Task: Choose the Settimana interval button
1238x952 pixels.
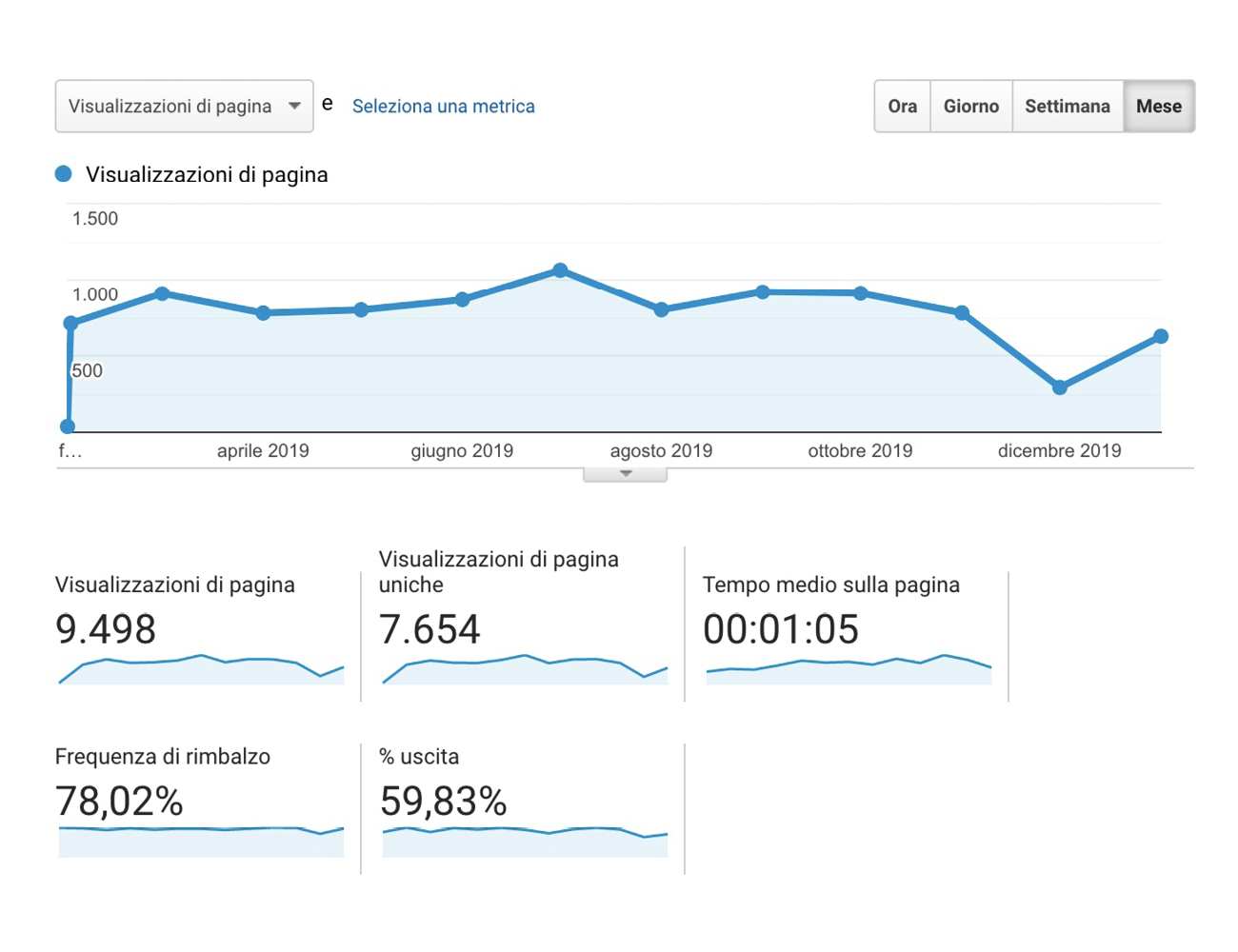Action: [x=1067, y=107]
